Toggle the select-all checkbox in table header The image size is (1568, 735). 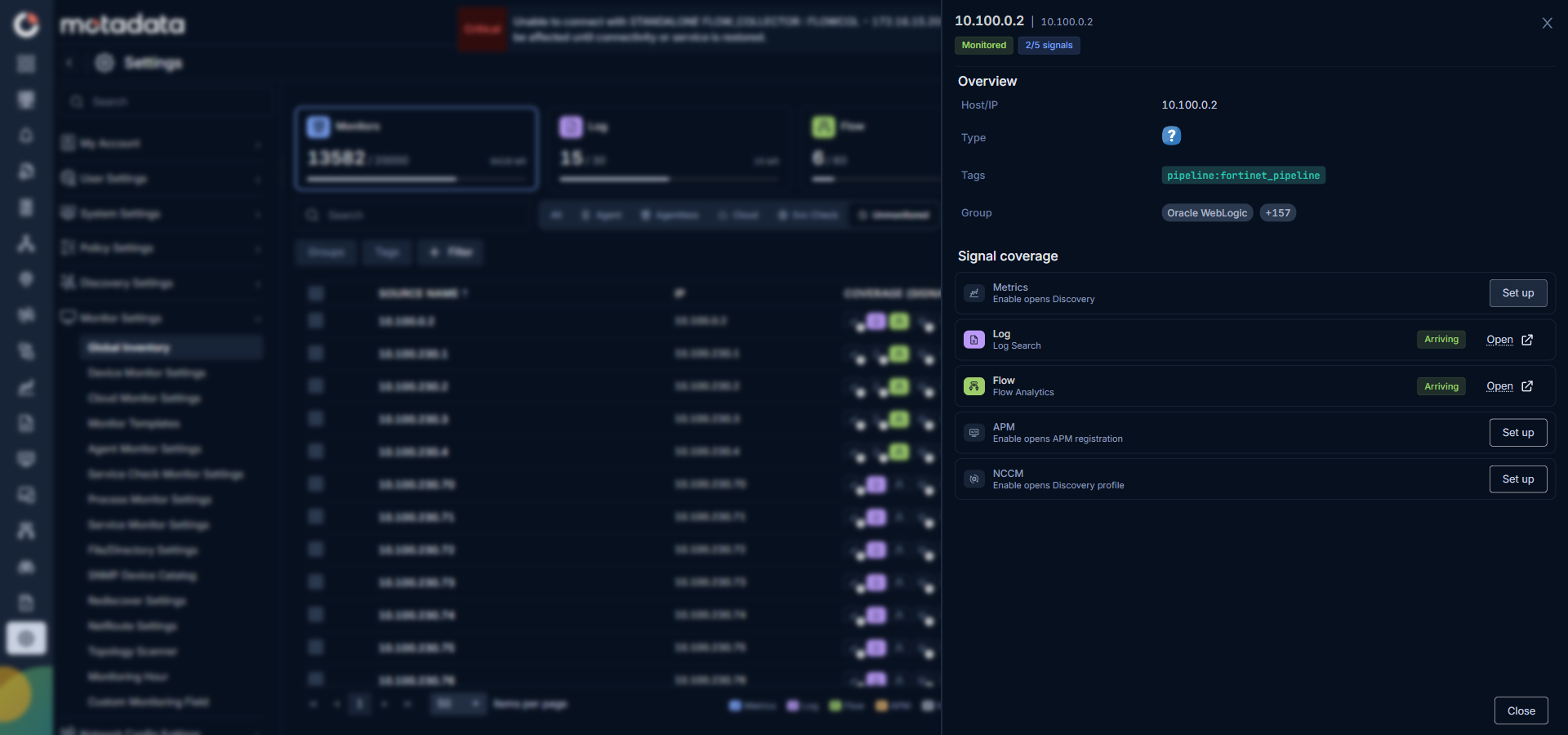pos(316,293)
